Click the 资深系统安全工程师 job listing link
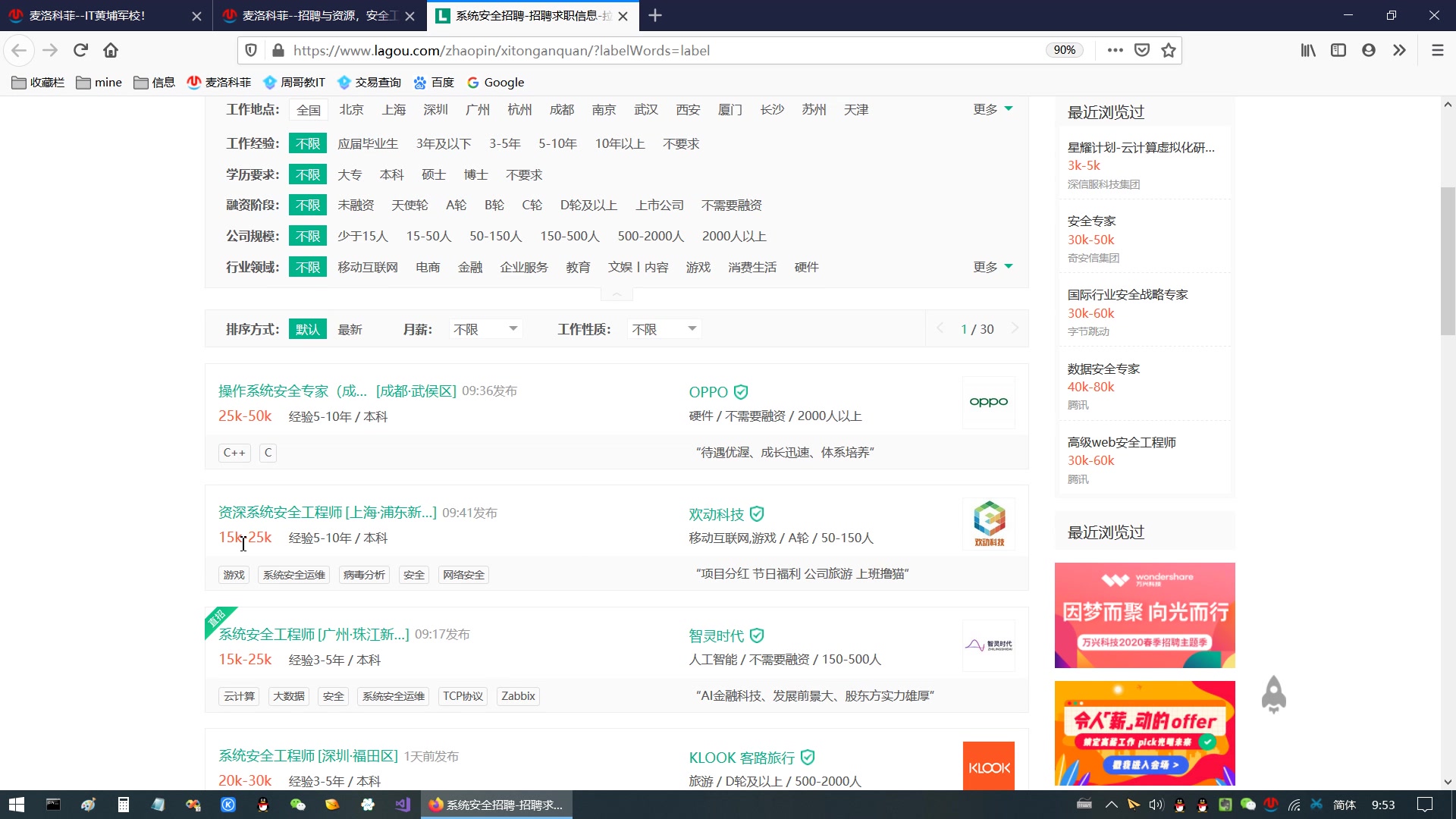The height and width of the screenshot is (819, 1456). point(326,512)
